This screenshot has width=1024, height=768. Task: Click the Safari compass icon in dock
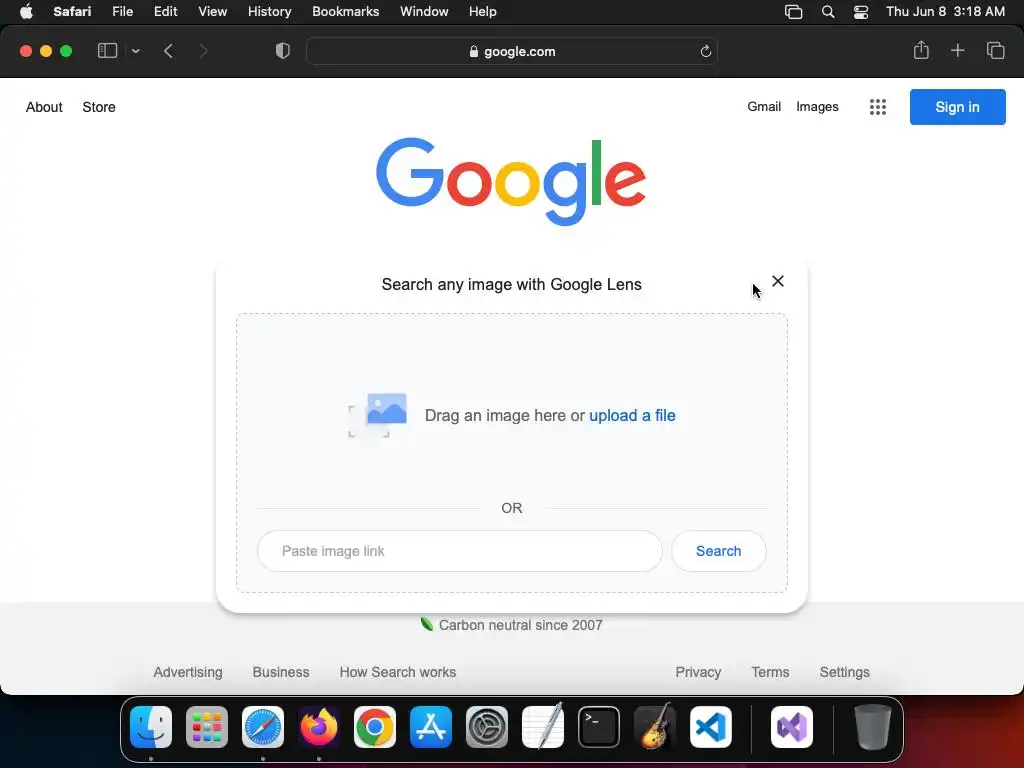click(263, 727)
